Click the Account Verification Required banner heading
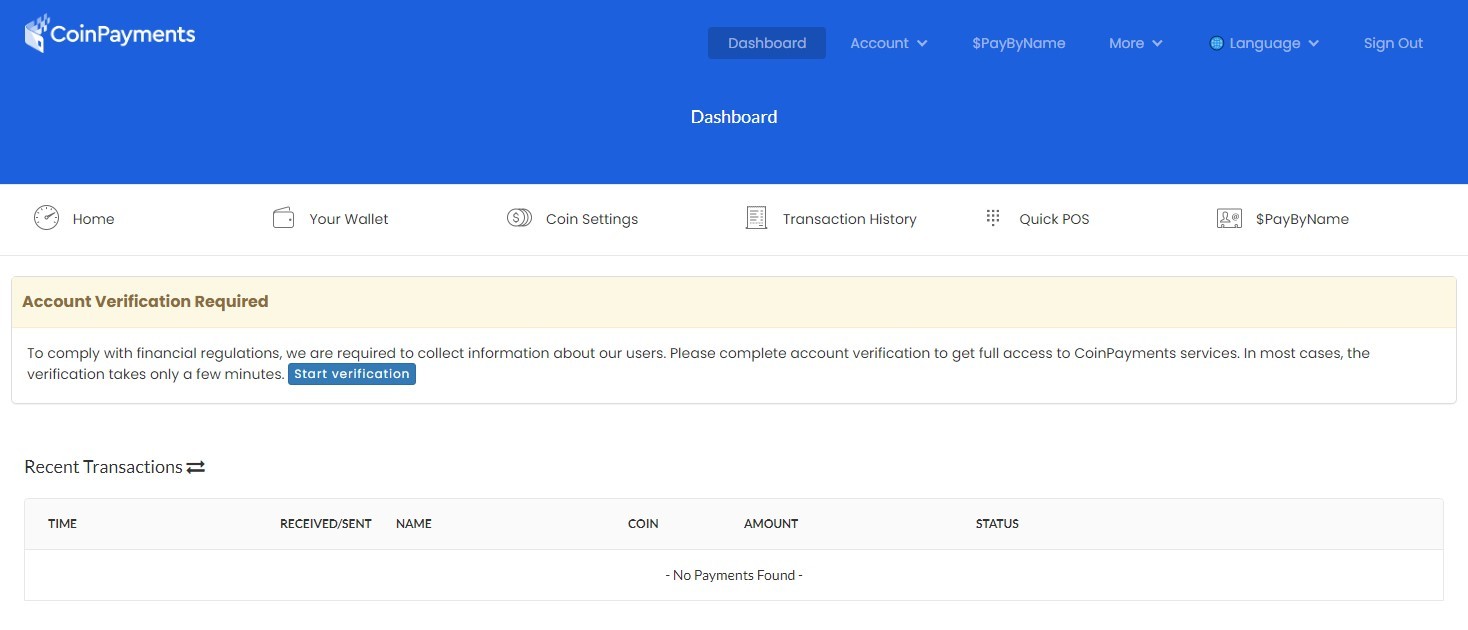The image size is (1468, 630). click(x=145, y=301)
